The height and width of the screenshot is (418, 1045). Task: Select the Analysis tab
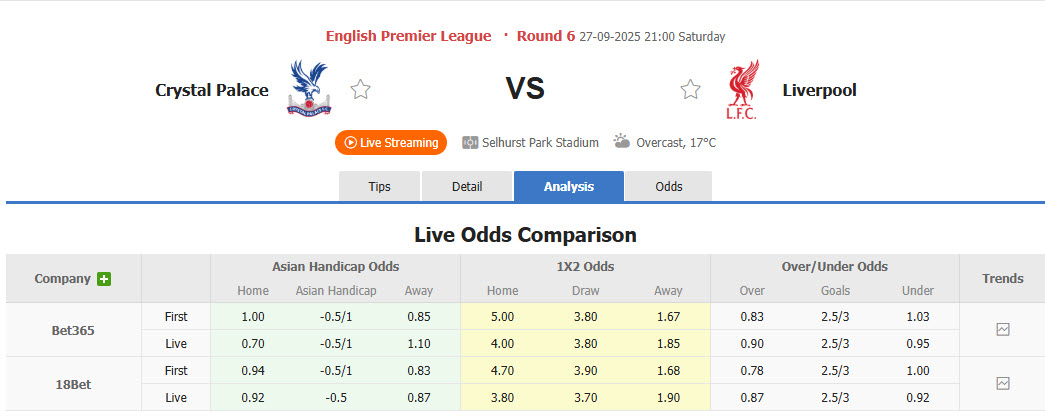click(x=568, y=187)
